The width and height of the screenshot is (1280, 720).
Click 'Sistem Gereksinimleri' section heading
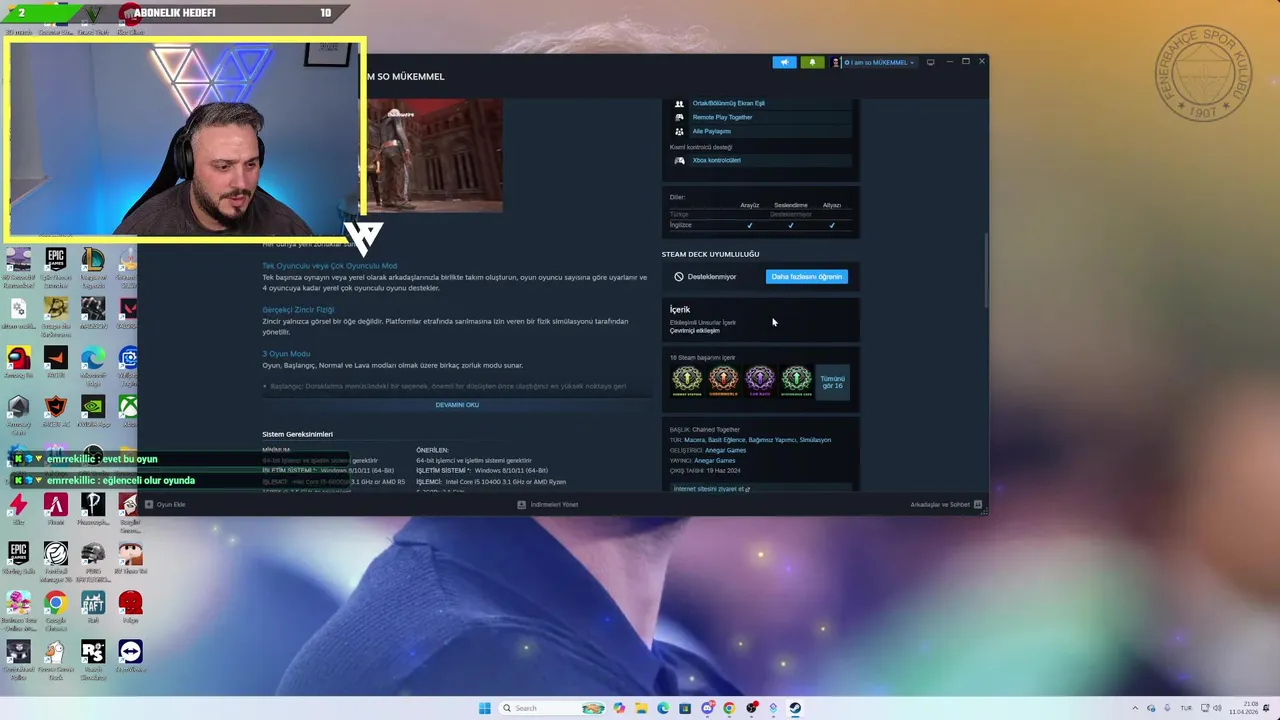297,434
